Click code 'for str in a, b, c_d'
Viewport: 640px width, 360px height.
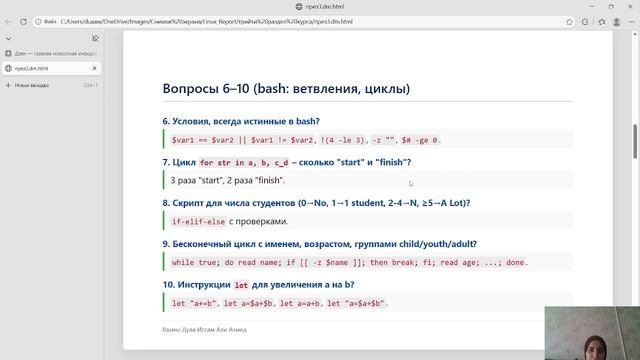pyautogui.click(x=244, y=162)
